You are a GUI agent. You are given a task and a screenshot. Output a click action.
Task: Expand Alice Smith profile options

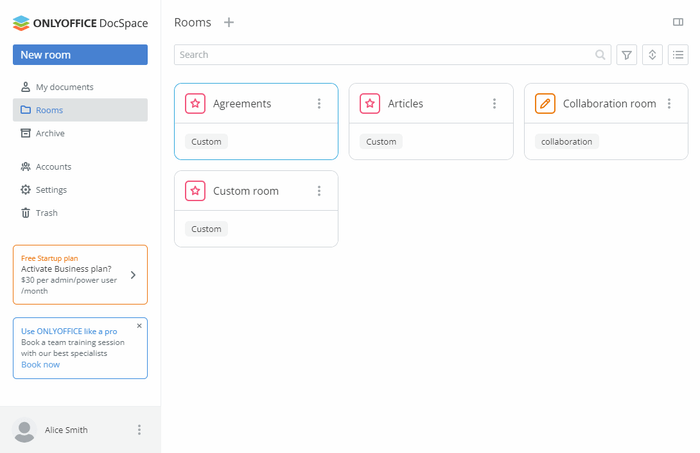point(139,430)
